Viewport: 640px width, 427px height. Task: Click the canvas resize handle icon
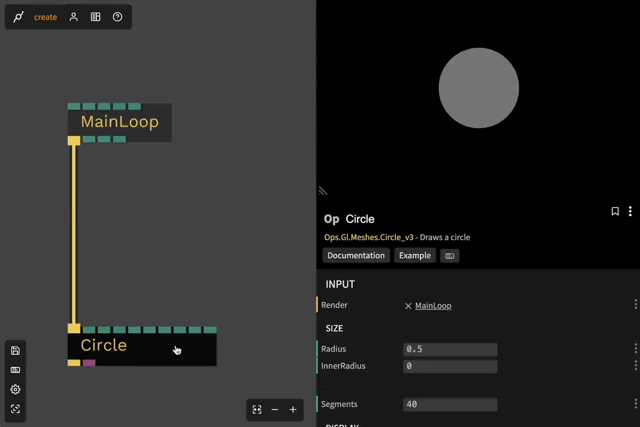pyautogui.click(x=323, y=191)
